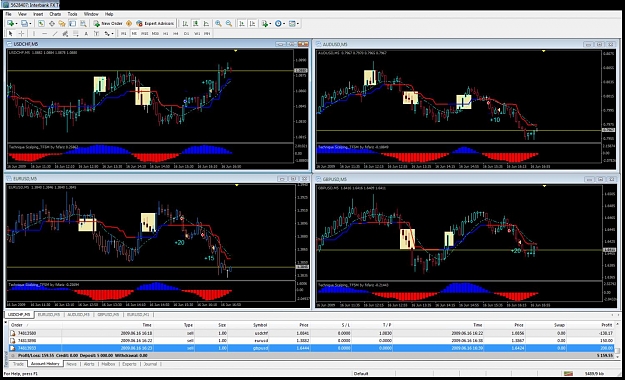
Task: Toggle the M1 timeframe button
Action: click(124, 34)
